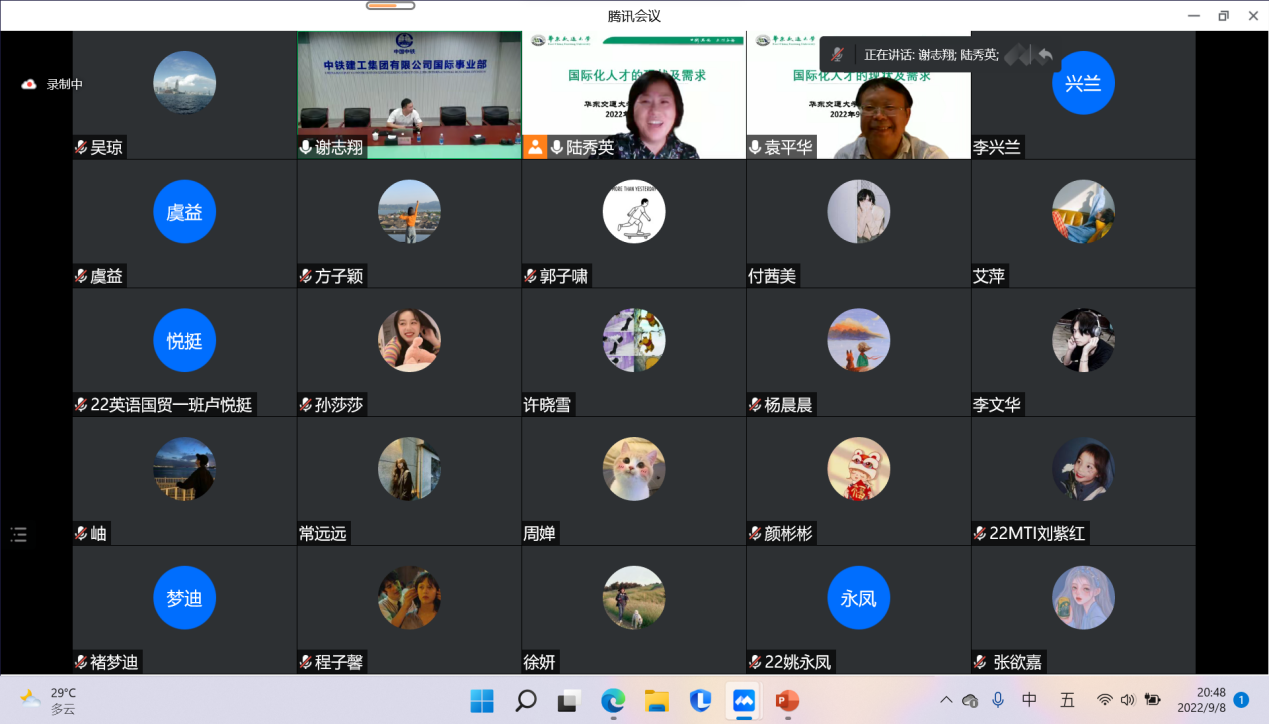Click the cloud recording indicator icon

coord(29,85)
